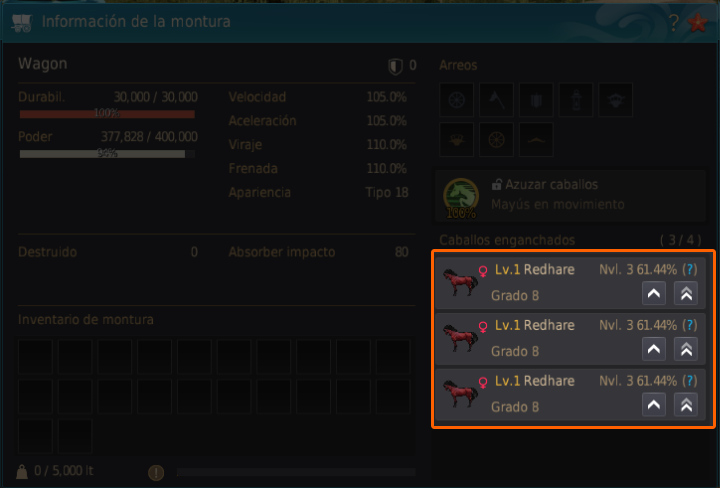The image size is (720, 488).
Task: Select the lantern gear slot under Arreos
Action: tap(576, 100)
